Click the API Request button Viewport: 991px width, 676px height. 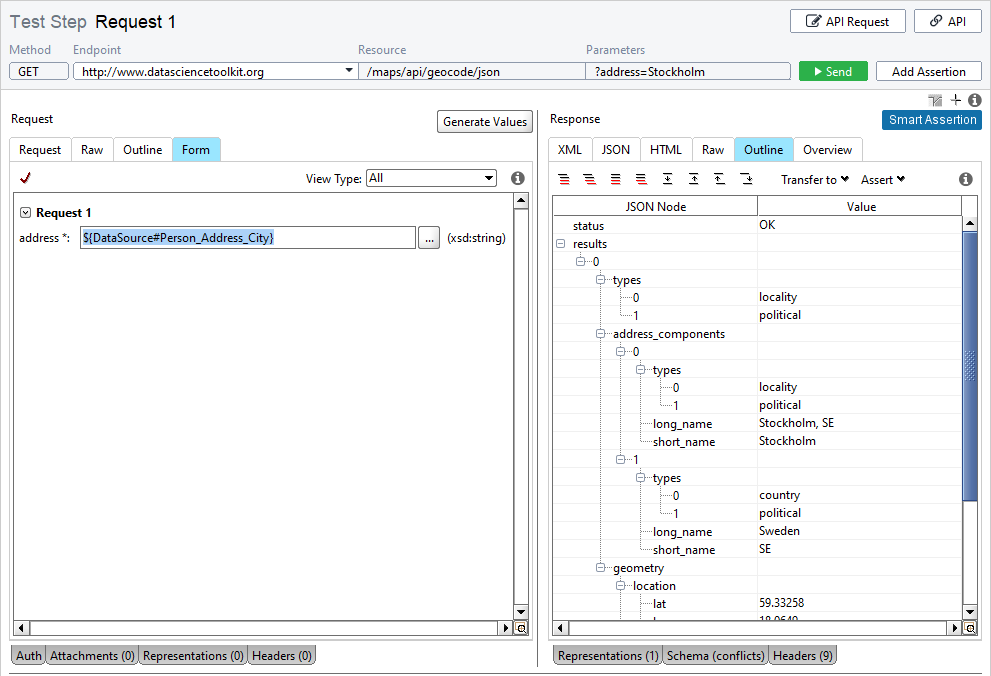848,21
